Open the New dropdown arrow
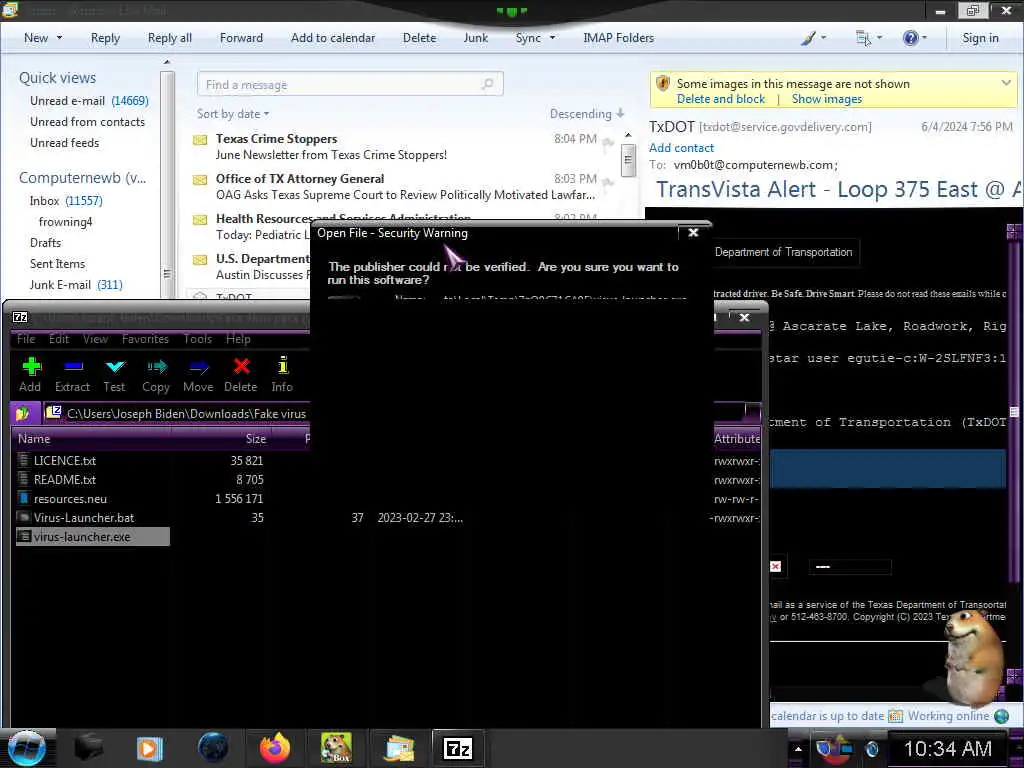 coord(59,38)
